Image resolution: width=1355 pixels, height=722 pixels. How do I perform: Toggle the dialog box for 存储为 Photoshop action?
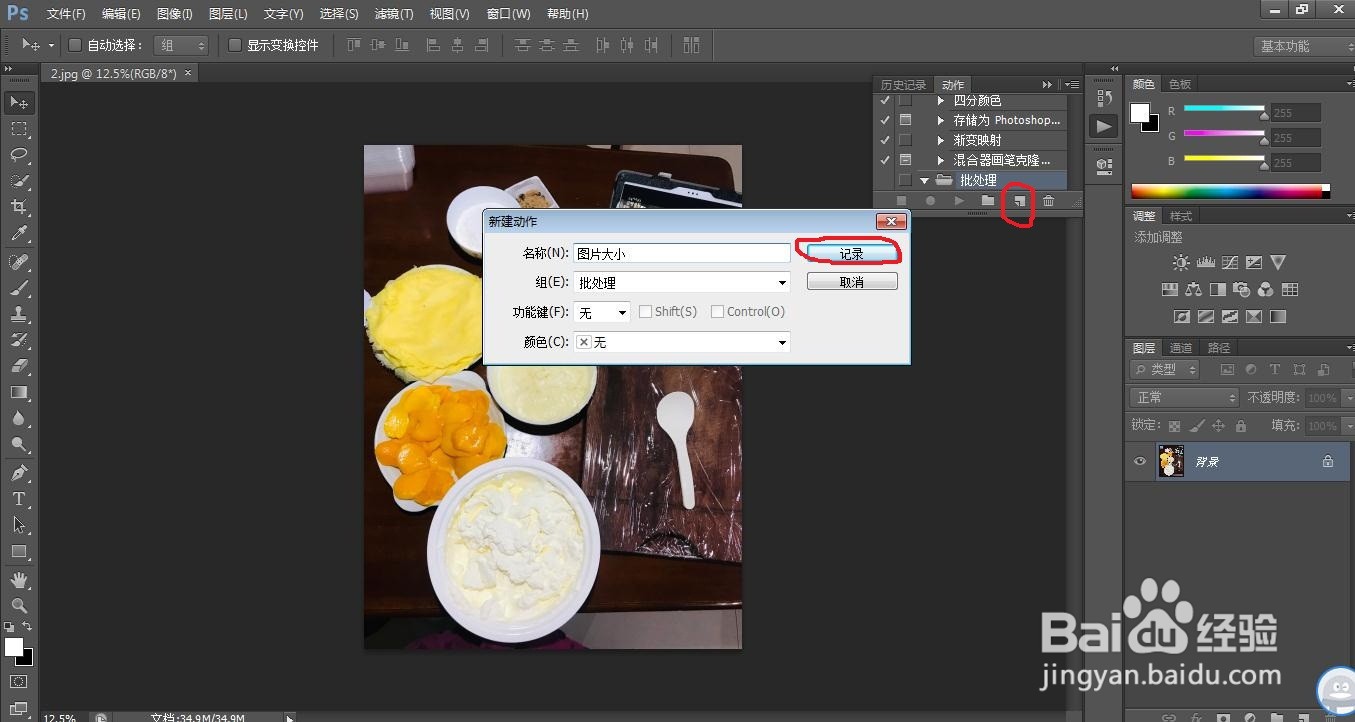905,120
